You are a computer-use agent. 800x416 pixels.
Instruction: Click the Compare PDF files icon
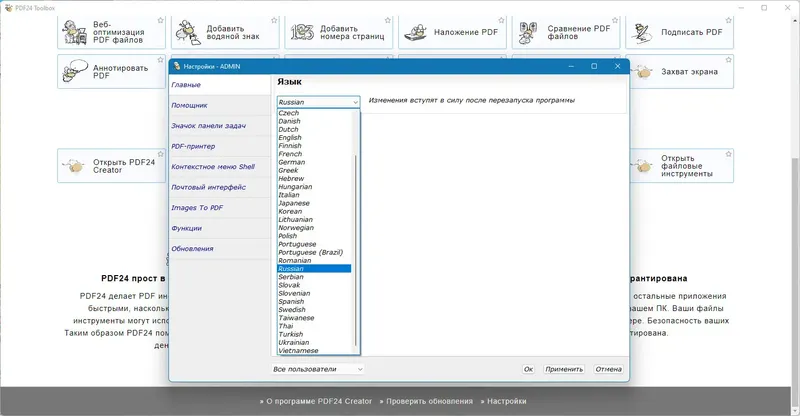528,33
